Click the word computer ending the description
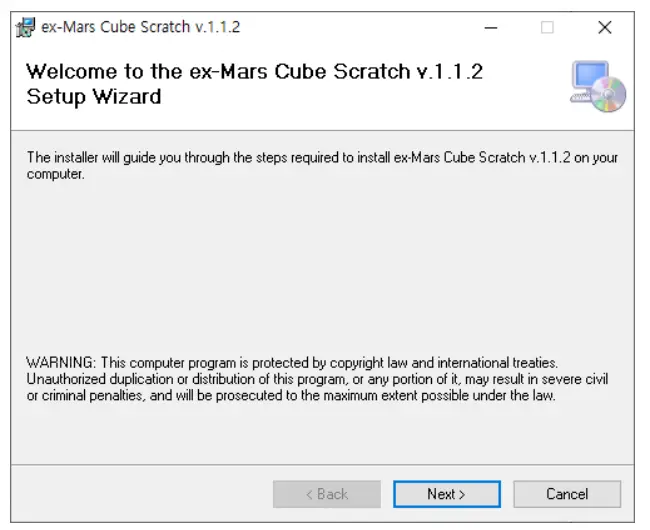The width and height of the screenshot is (650, 530). pos(55,174)
